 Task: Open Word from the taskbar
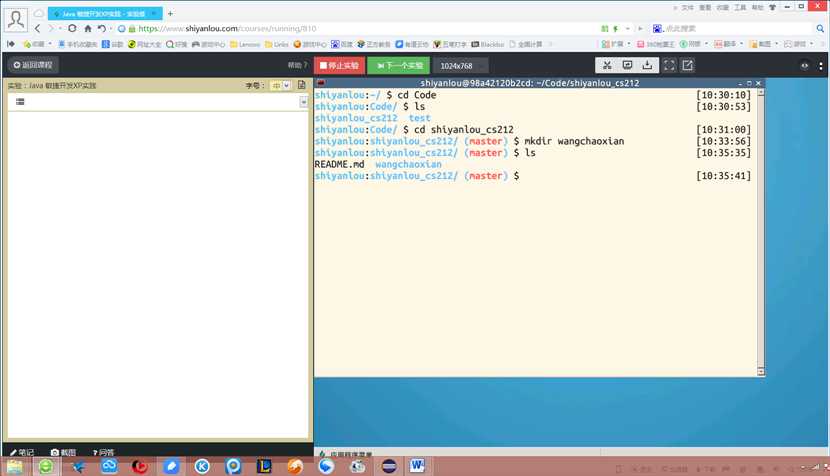pyautogui.click(x=417, y=466)
